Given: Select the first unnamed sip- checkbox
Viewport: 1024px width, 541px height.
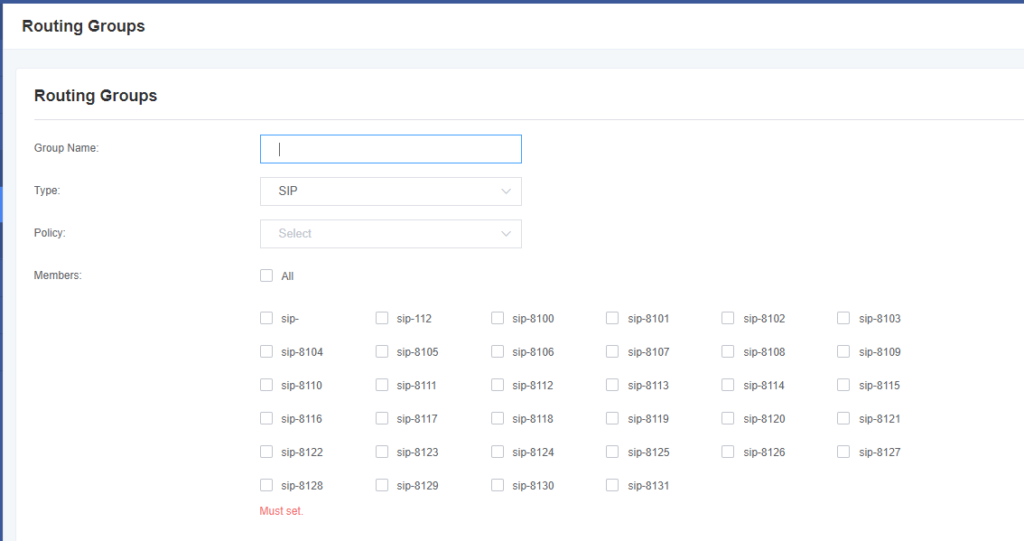Looking at the screenshot, I should (x=266, y=319).
